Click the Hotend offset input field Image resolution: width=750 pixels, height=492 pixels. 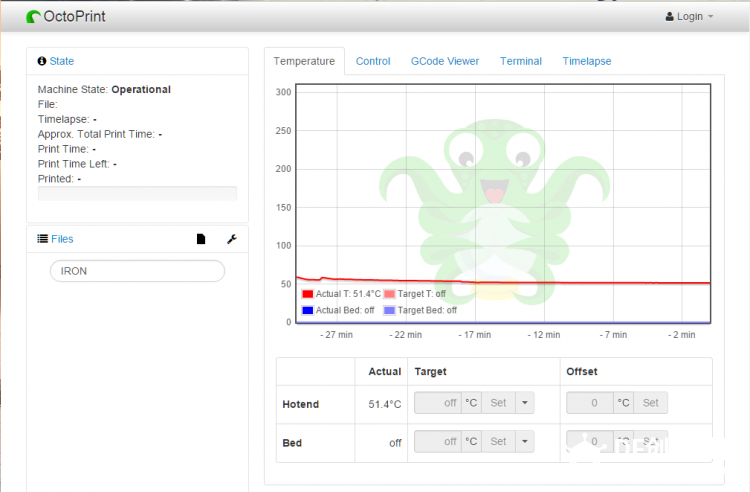tap(590, 403)
